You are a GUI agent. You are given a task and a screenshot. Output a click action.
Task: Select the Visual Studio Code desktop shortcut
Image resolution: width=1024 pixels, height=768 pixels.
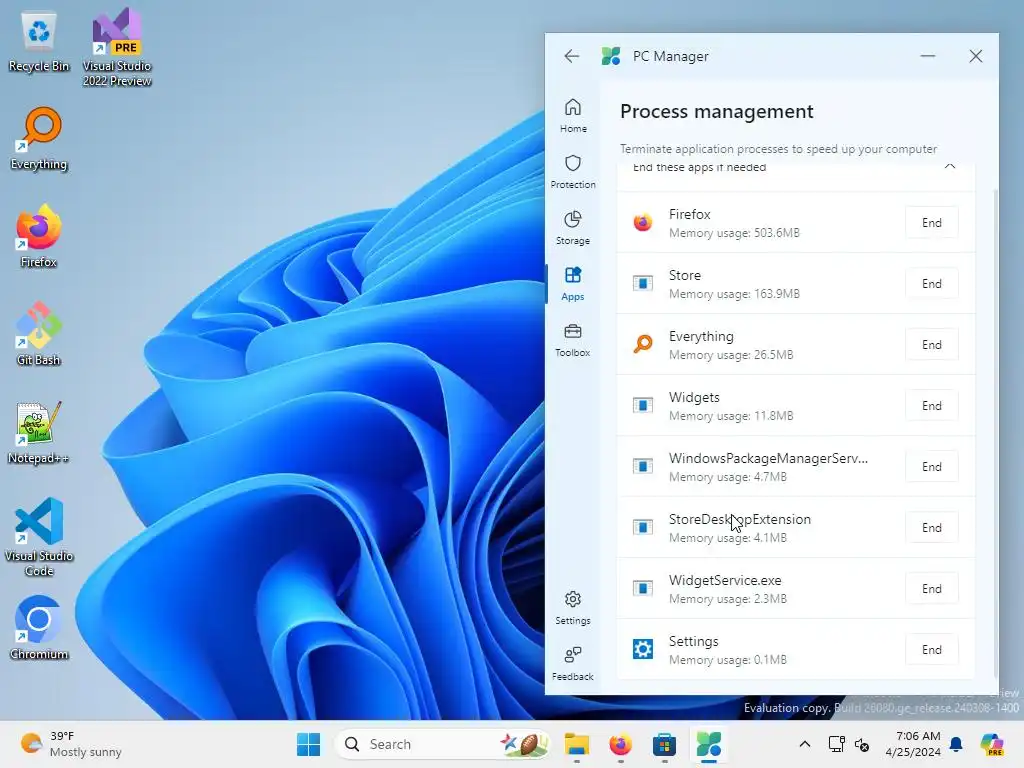(39, 537)
